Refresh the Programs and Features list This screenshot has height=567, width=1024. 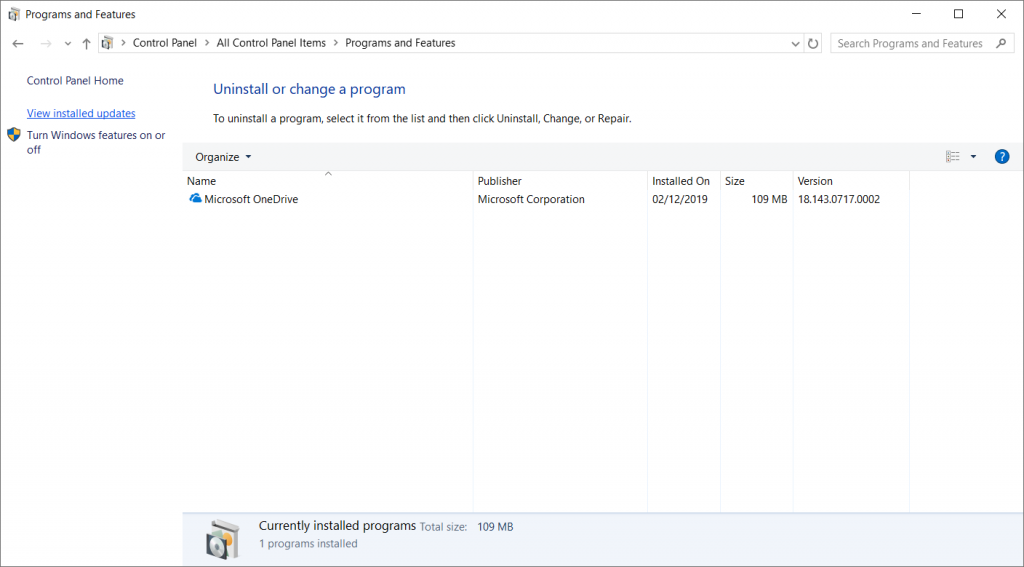tap(813, 44)
